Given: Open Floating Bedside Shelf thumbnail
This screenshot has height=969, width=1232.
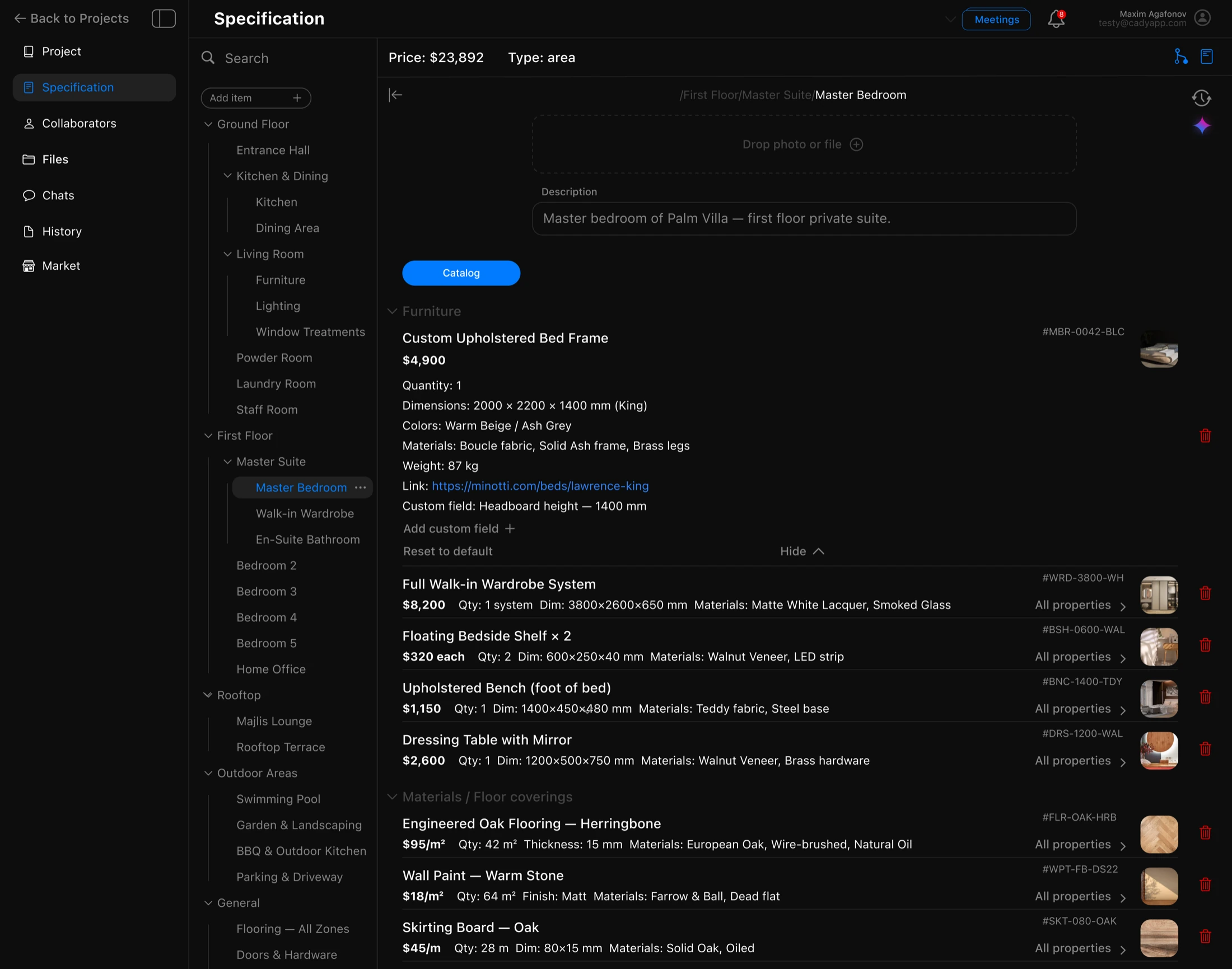Looking at the screenshot, I should (1159, 647).
